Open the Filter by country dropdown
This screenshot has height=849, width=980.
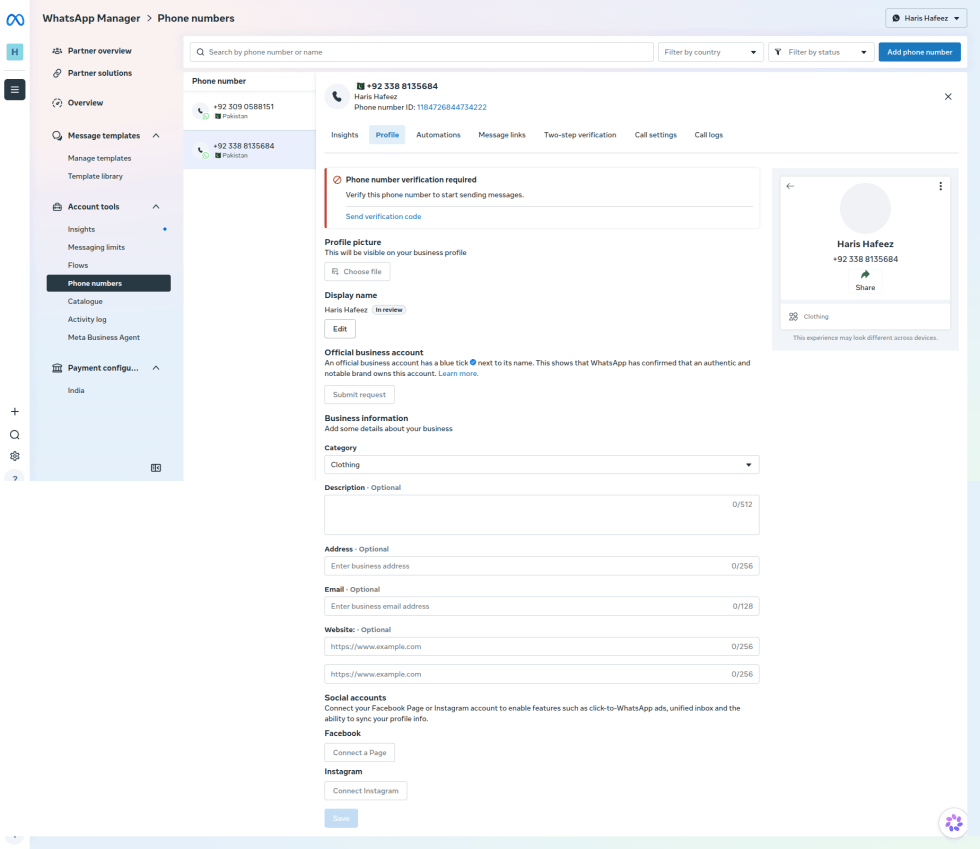(x=711, y=52)
